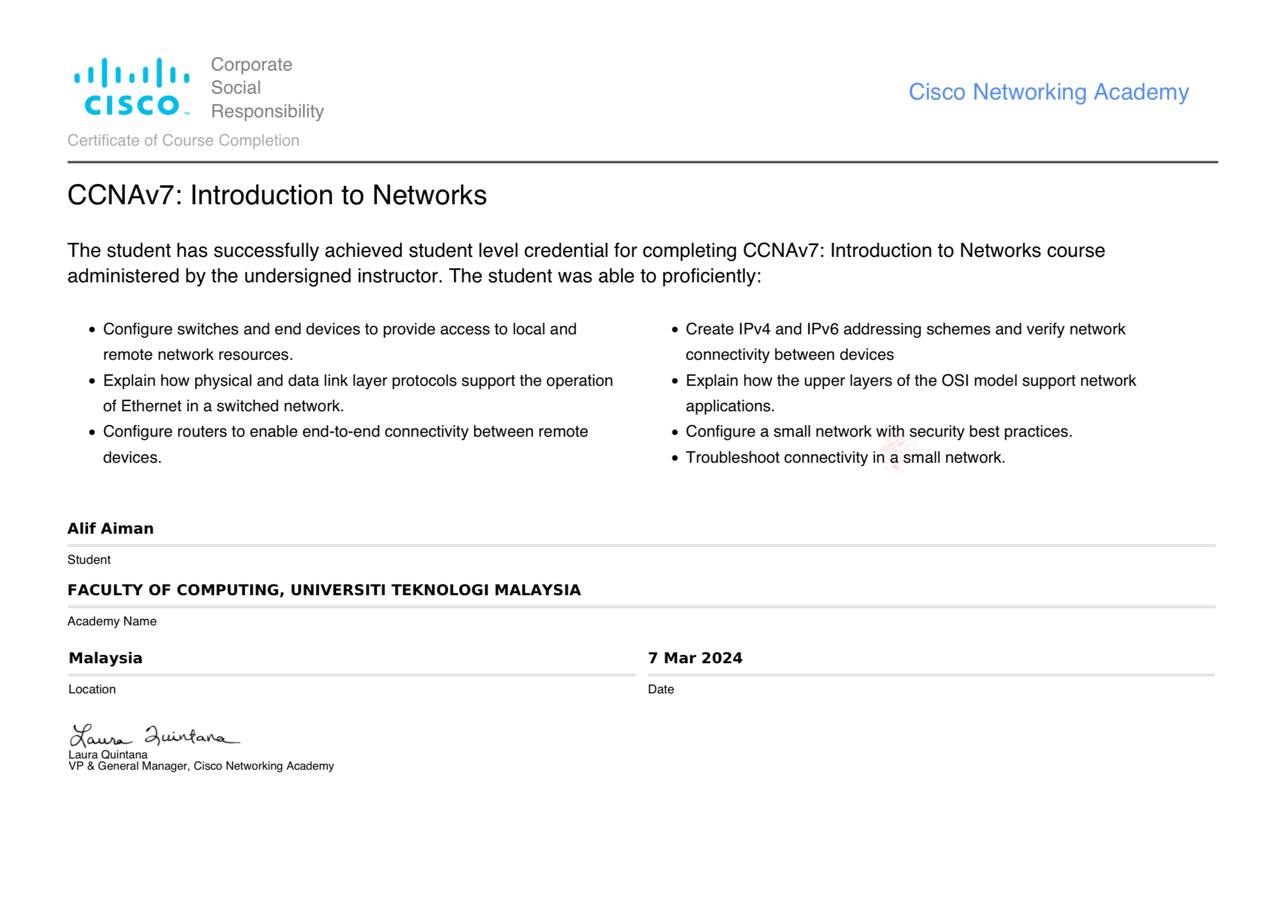This screenshot has width=1280, height=906.
Task: Click the Cisco Networking Academy heading
Action: coord(1048,92)
